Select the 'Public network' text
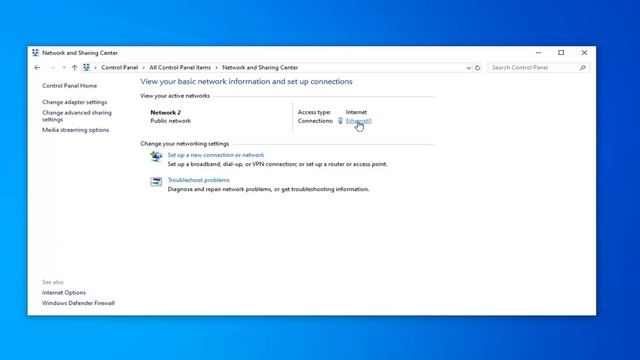 (x=171, y=121)
